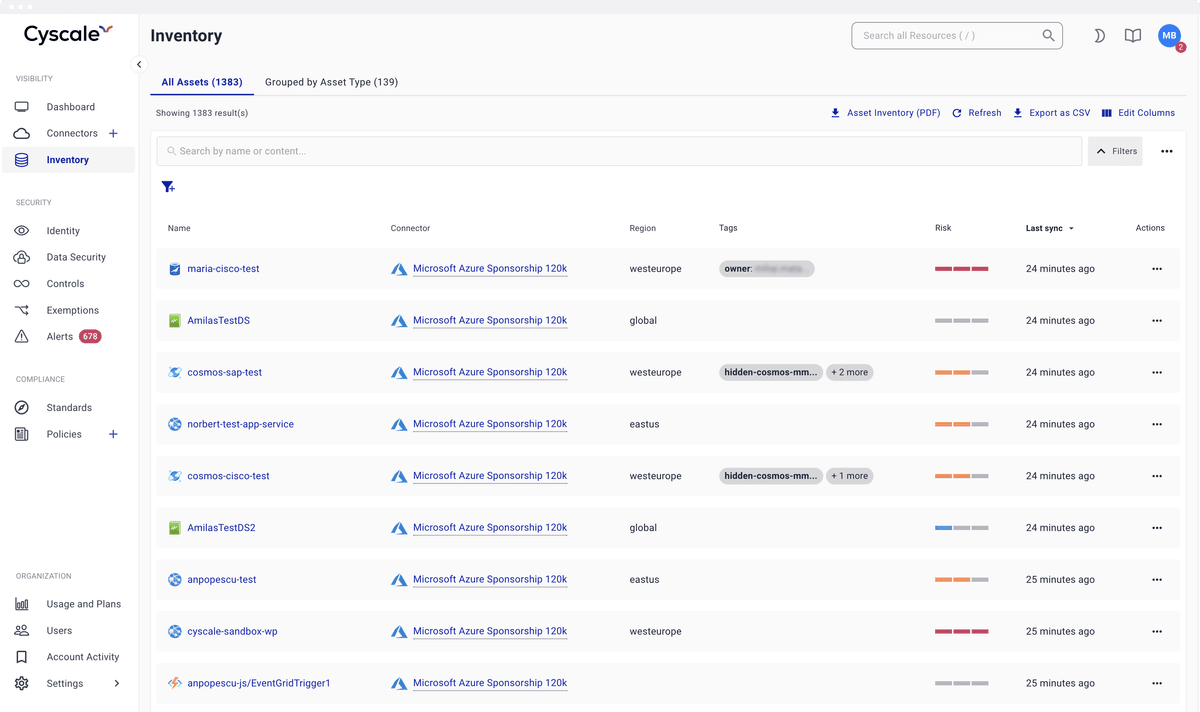Open the MB user avatar with notifications
The image size is (1200, 712).
pyautogui.click(x=1168, y=35)
